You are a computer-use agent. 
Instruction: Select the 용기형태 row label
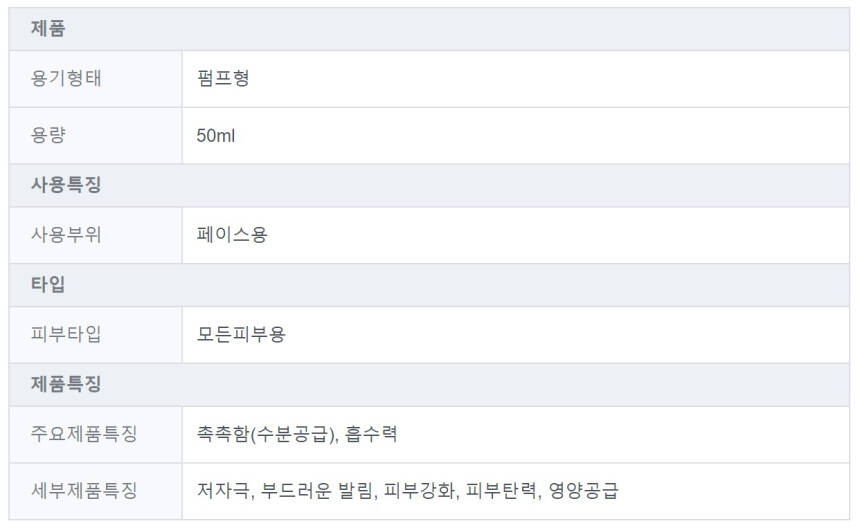pyautogui.click(x=66, y=78)
